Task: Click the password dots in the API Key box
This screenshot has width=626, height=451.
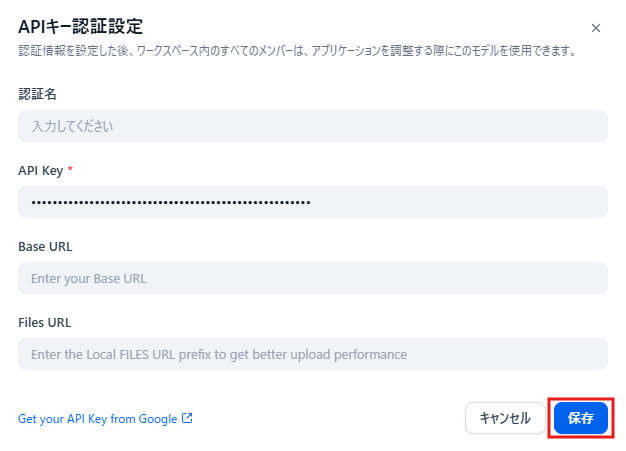Action: [x=171, y=203]
